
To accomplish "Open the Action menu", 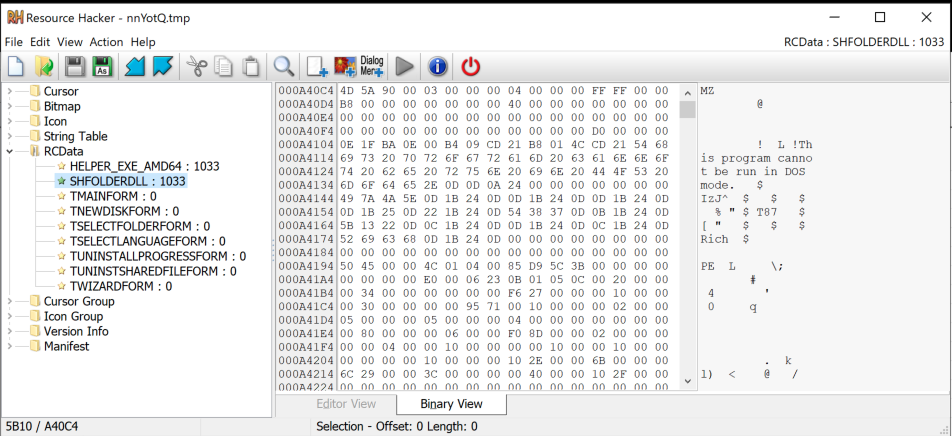I will (x=106, y=42).
